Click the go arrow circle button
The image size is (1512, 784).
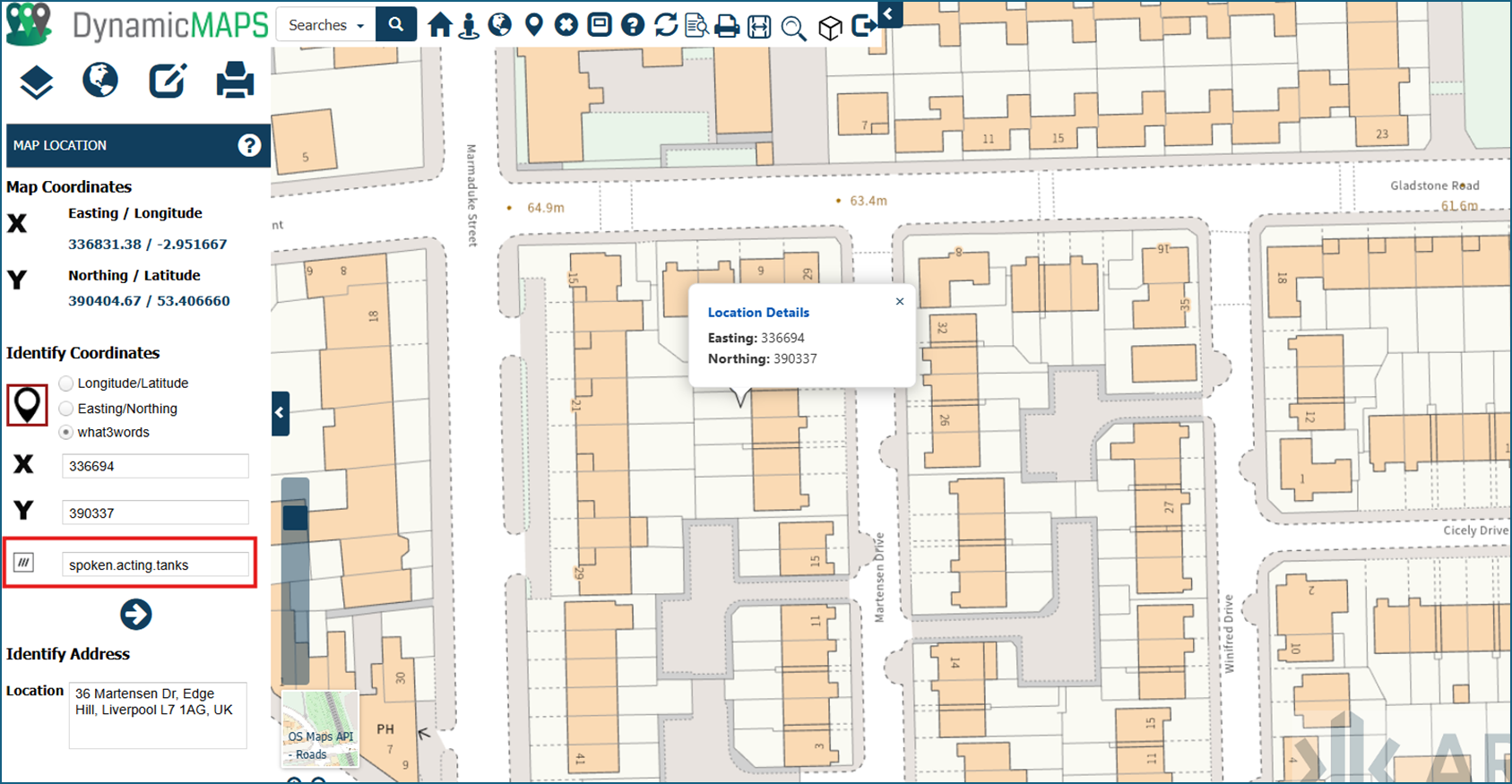[136, 615]
